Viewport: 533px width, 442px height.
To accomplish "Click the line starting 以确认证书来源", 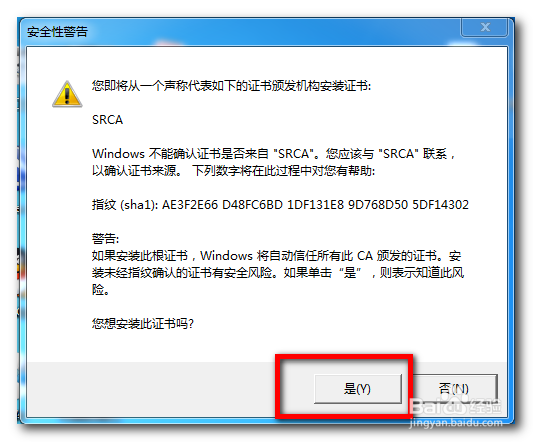I will tap(233, 171).
